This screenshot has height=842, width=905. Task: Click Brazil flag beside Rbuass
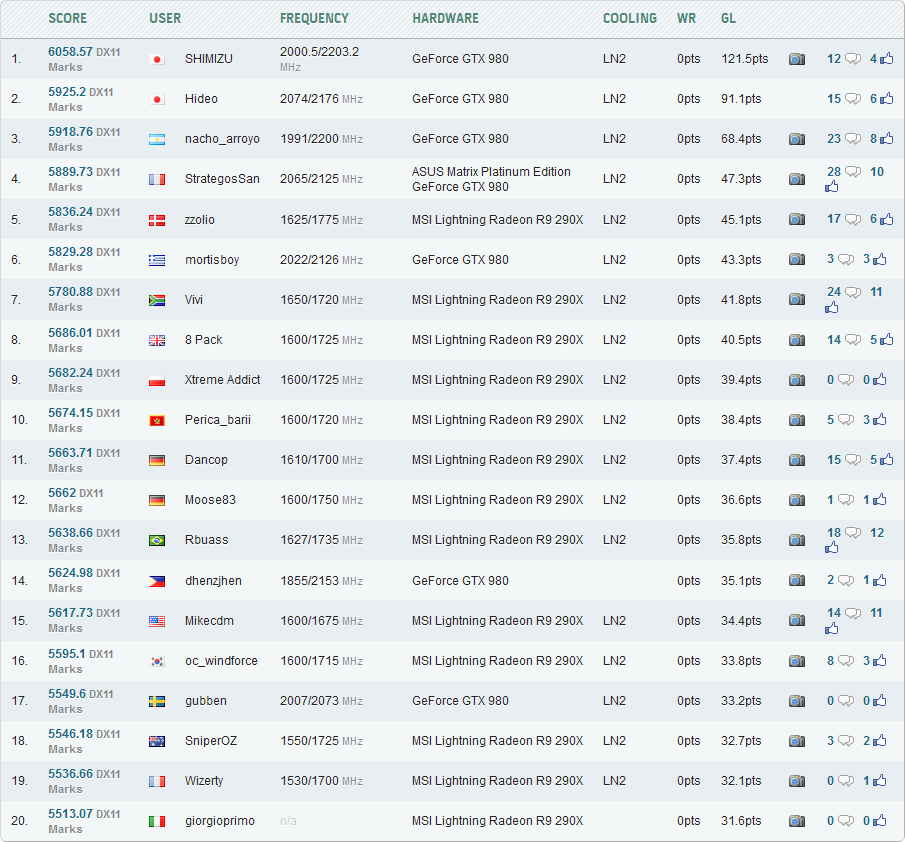[156, 541]
